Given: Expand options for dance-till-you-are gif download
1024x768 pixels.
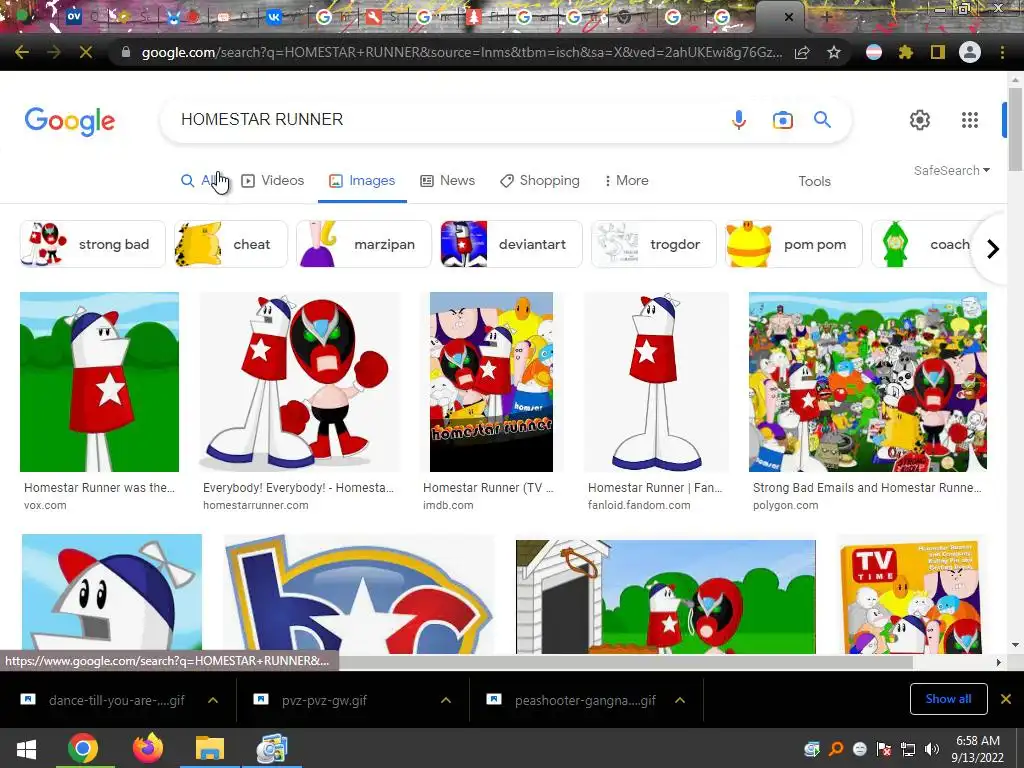Looking at the screenshot, I should tap(213, 700).
